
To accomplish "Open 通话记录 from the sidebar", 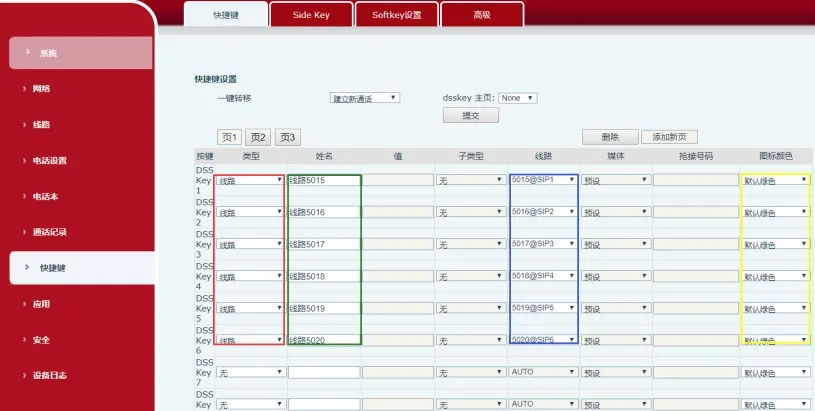I will click(x=49, y=232).
